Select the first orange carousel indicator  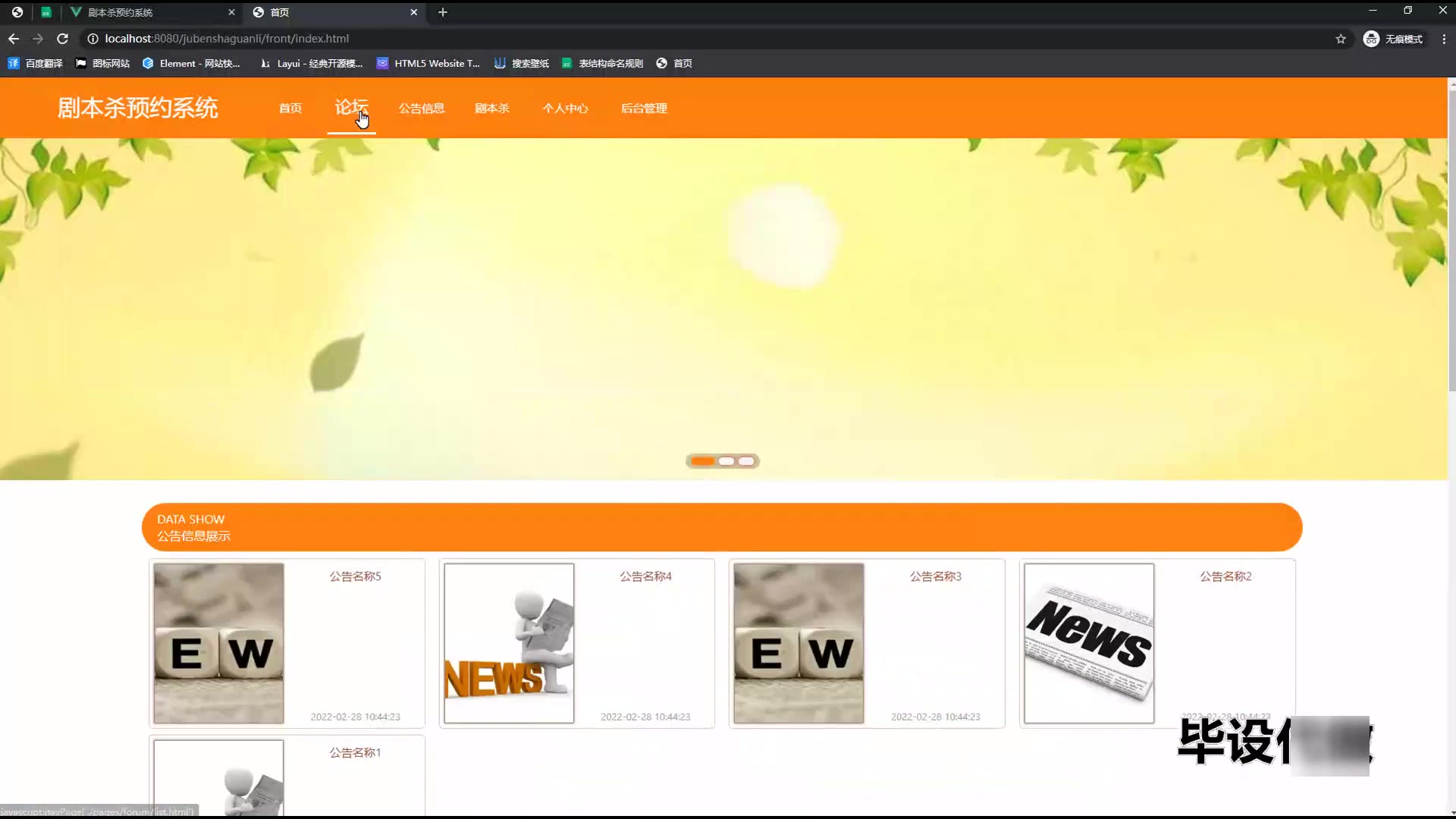click(x=702, y=461)
